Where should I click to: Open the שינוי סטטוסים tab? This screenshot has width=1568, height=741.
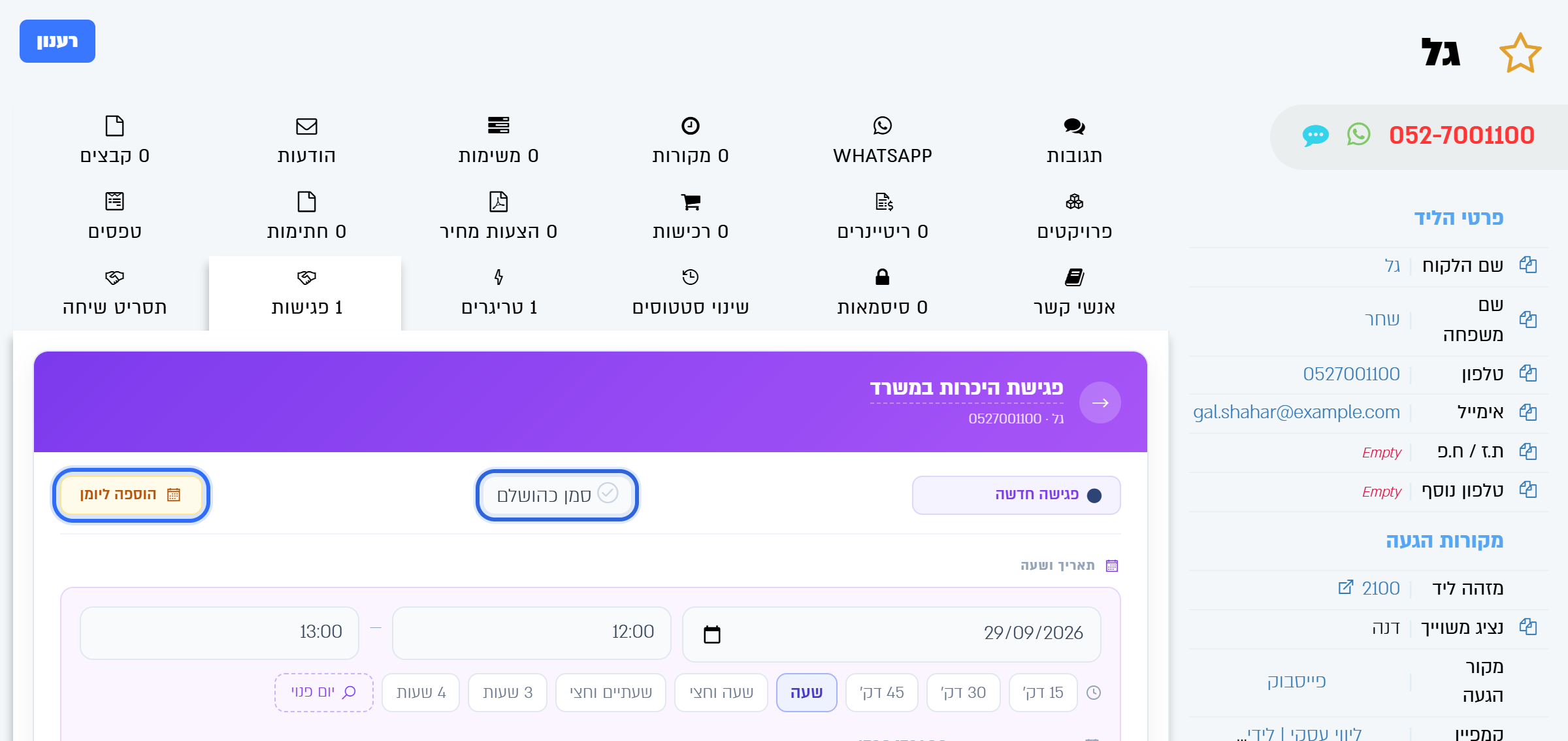[x=690, y=293]
